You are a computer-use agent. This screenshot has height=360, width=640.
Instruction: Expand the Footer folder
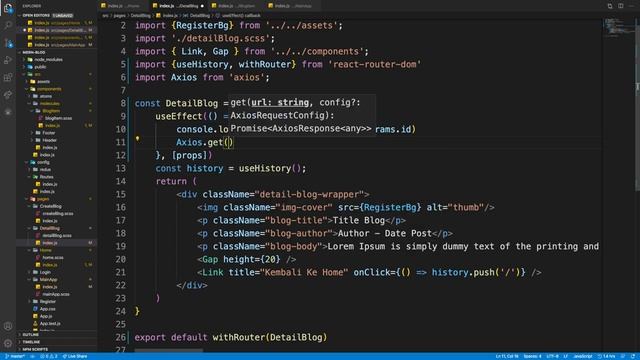coord(48,133)
